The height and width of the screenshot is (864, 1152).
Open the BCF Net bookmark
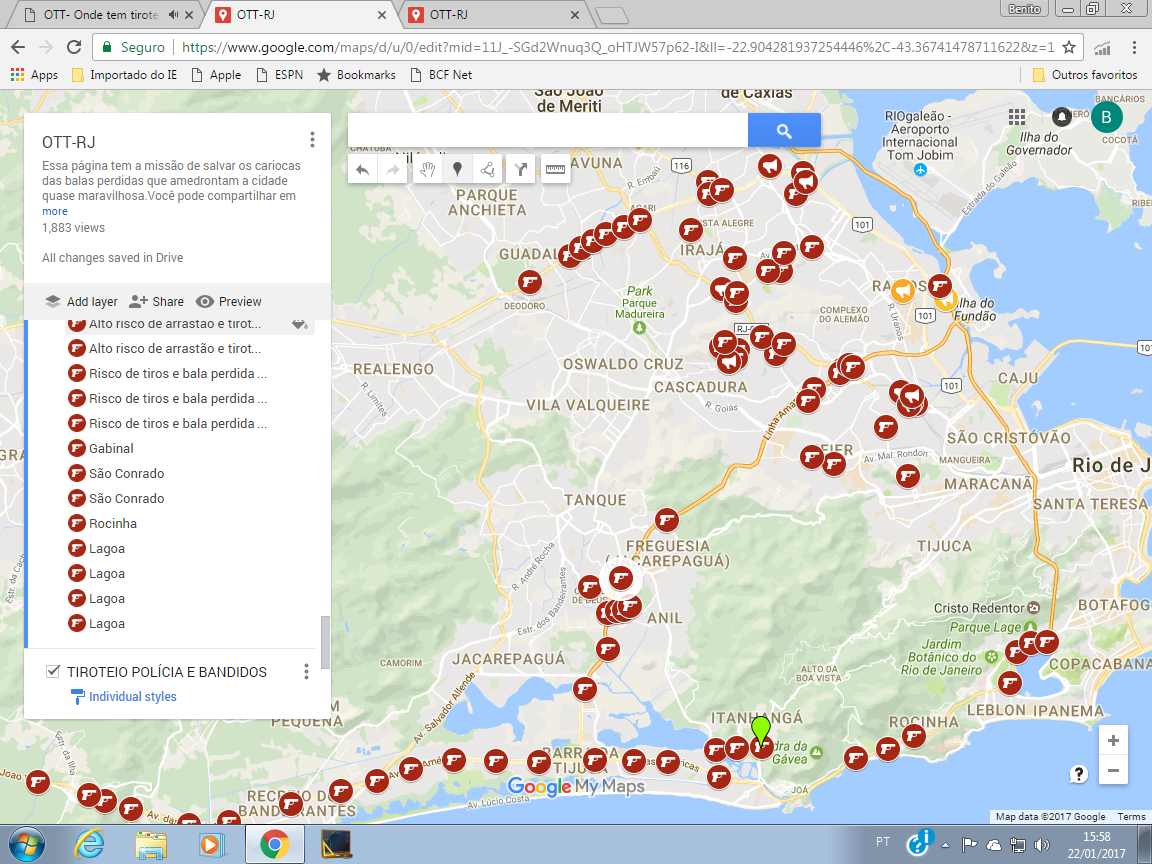point(441,75)
